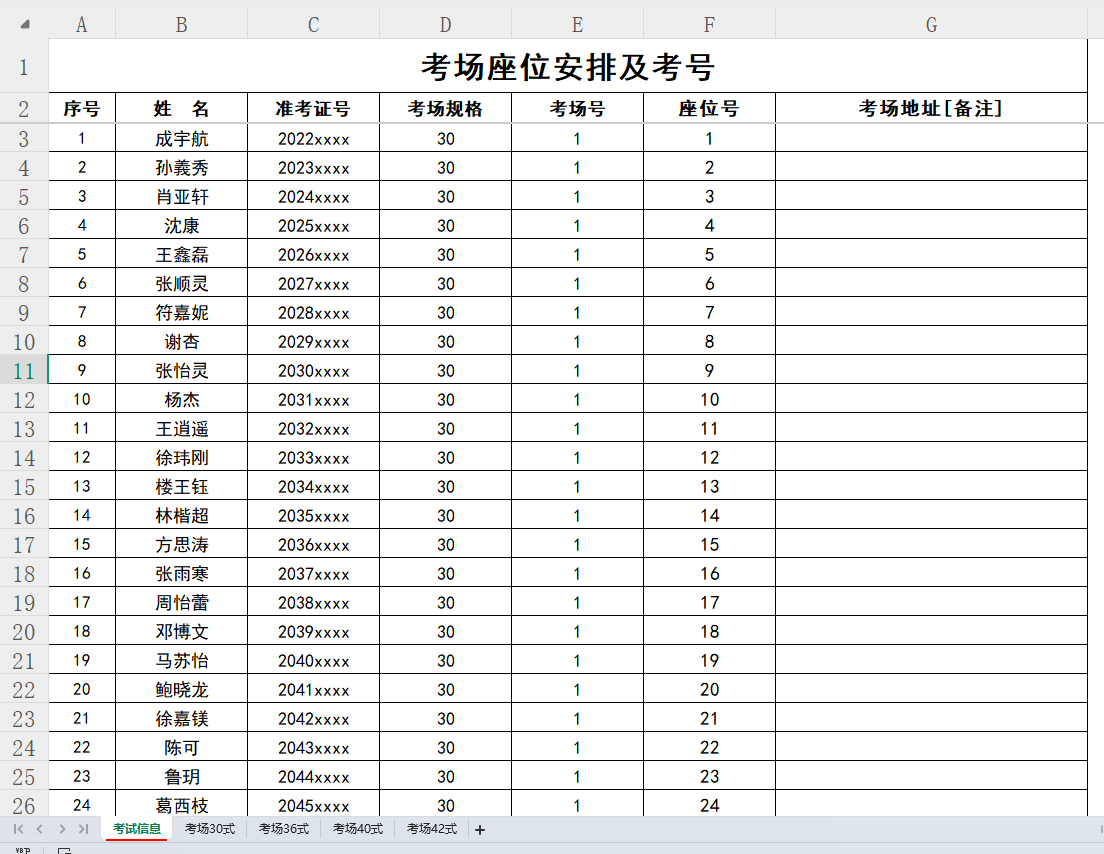Select the 考场地址[备注] header cell
This screenshot has height=854, width=1104.
931,109
